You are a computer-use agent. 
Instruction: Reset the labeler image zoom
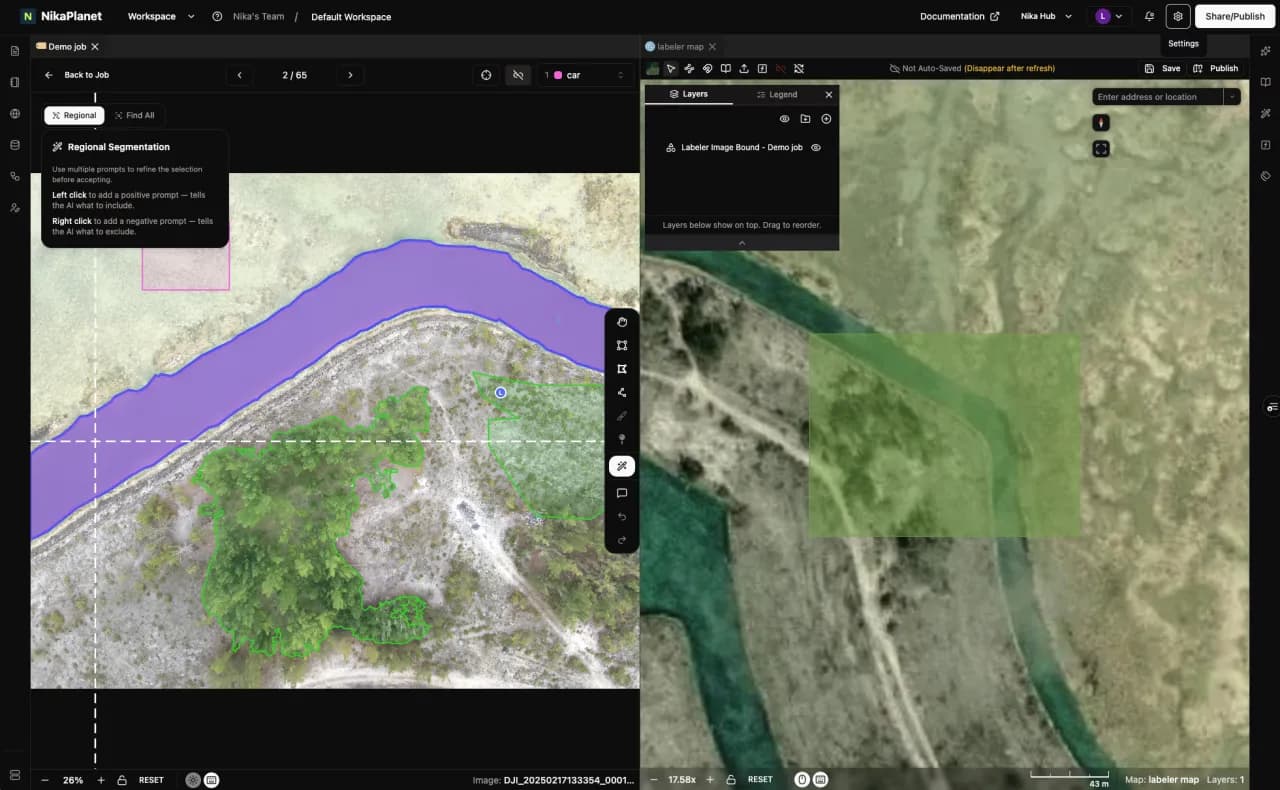click(151, 780)
